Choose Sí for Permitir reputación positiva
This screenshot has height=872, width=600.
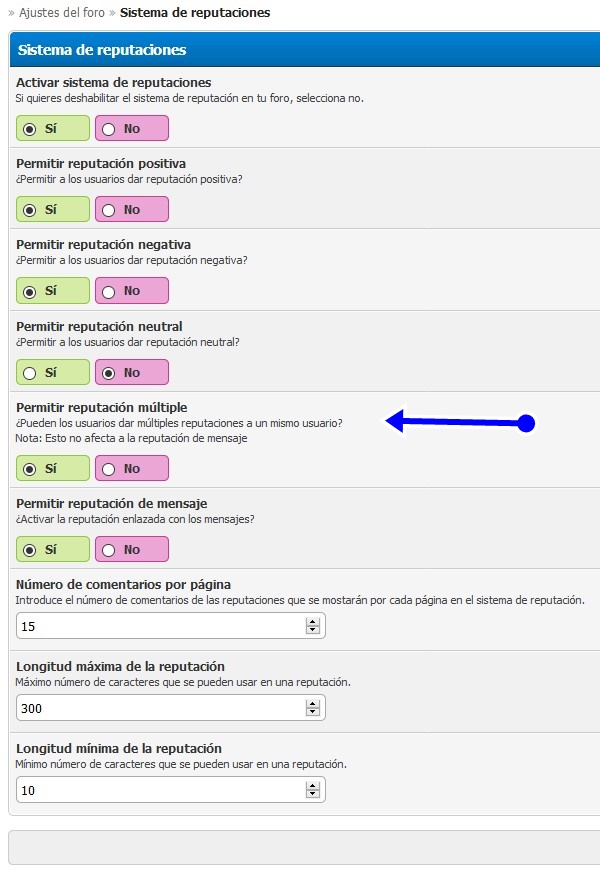tap(30, 210)
